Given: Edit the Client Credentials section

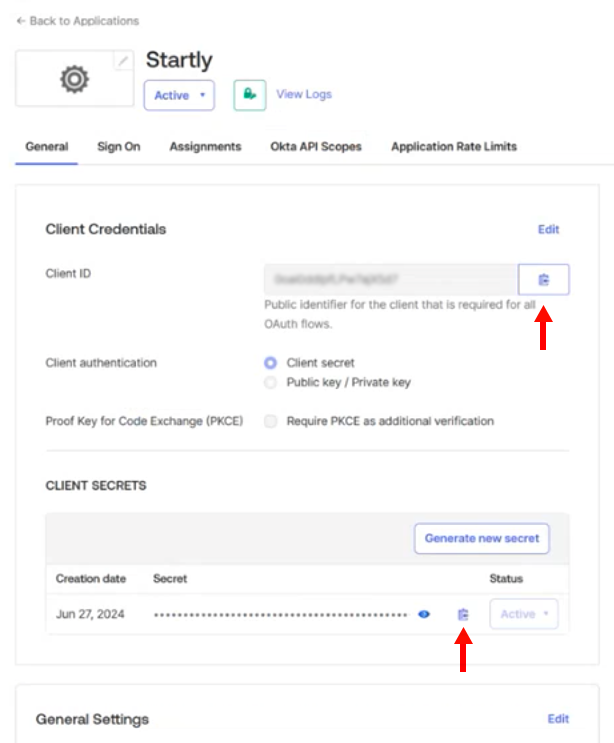Looking at the screenshot, I should [548, 229].
